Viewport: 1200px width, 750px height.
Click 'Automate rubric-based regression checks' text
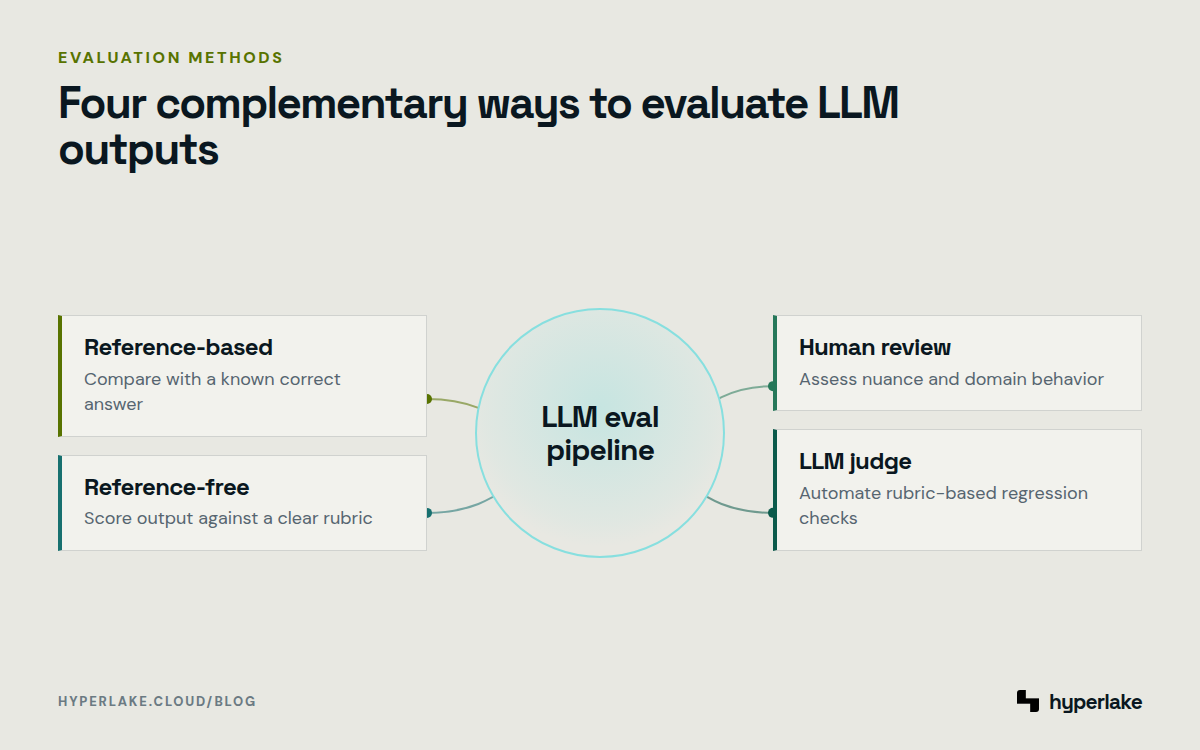[943, 505]
